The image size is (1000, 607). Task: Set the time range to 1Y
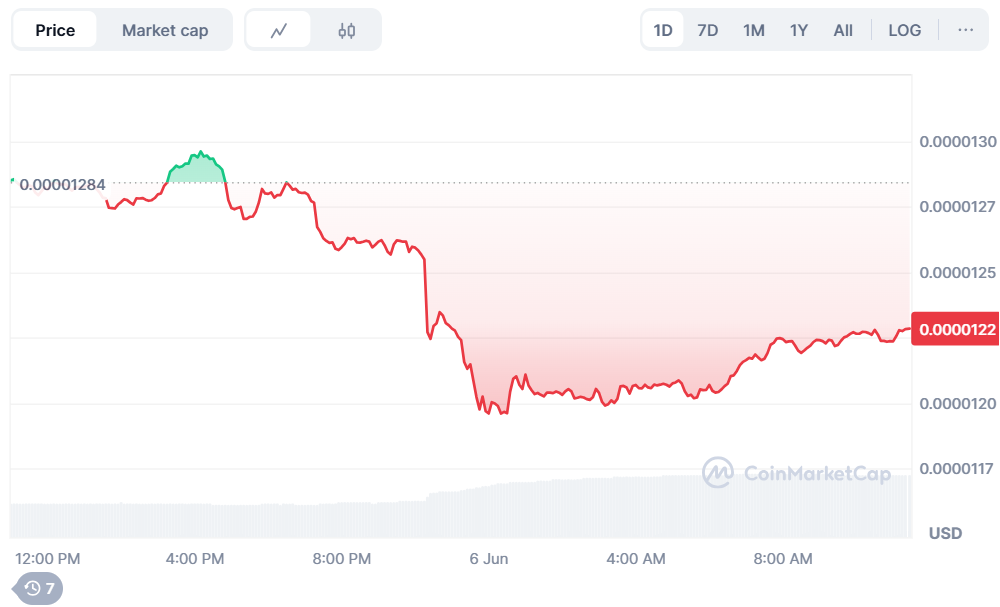click(798, 30)
